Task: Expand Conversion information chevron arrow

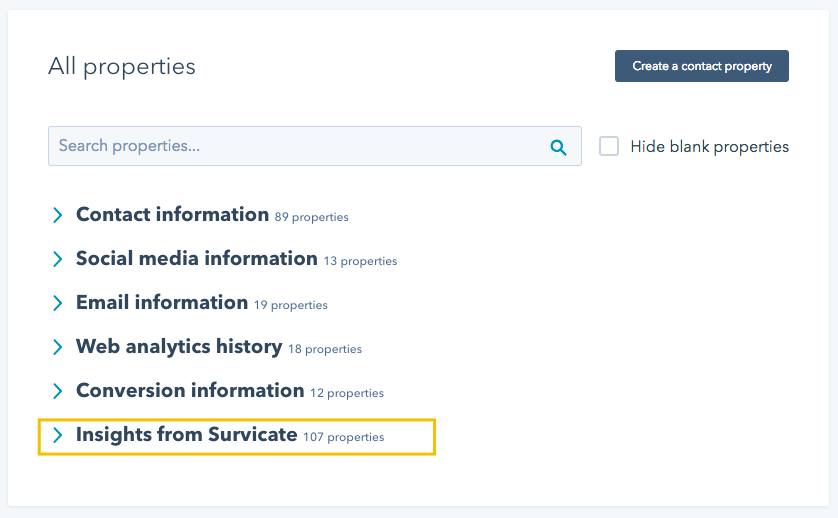Action: [x=57, y=391]
